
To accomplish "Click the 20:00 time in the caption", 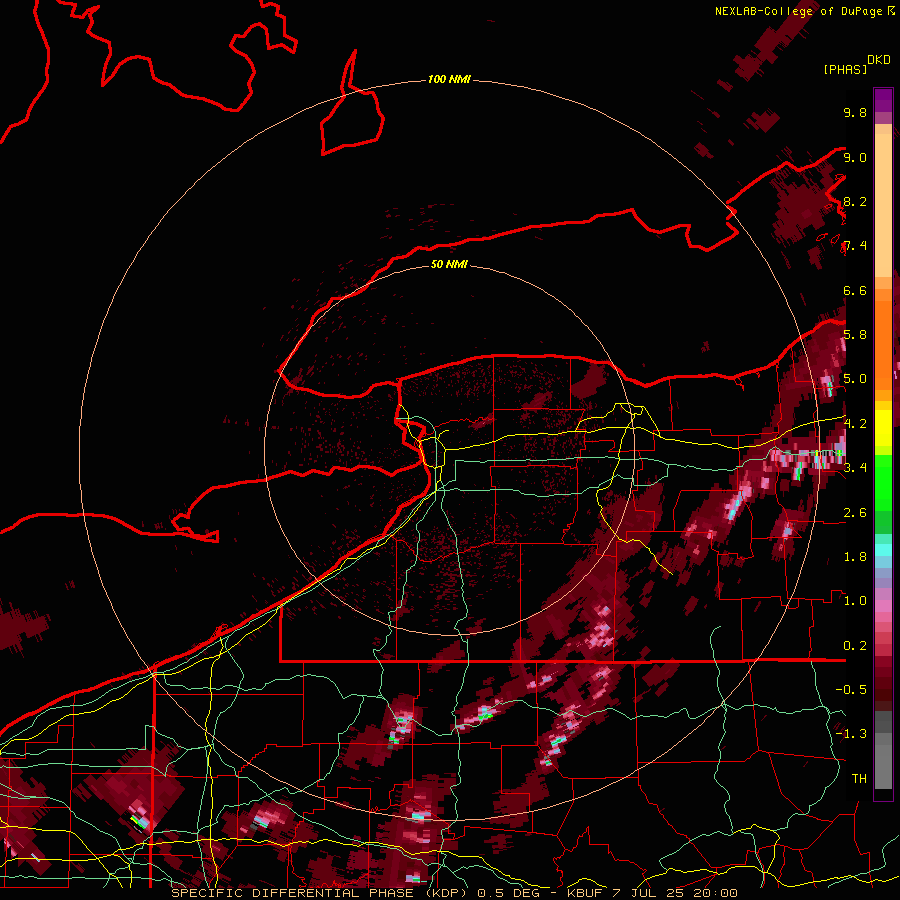I will [714, 893].
